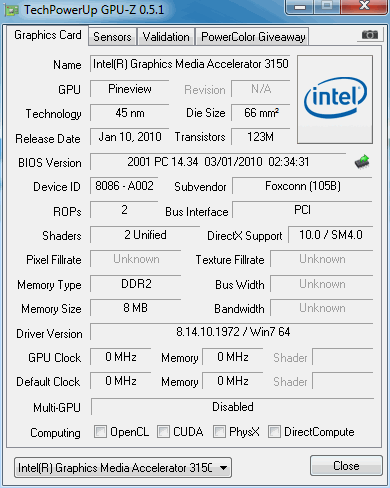390x488 pixels.
Task: Click the BIOS Version field
Action: click(218, 162)
